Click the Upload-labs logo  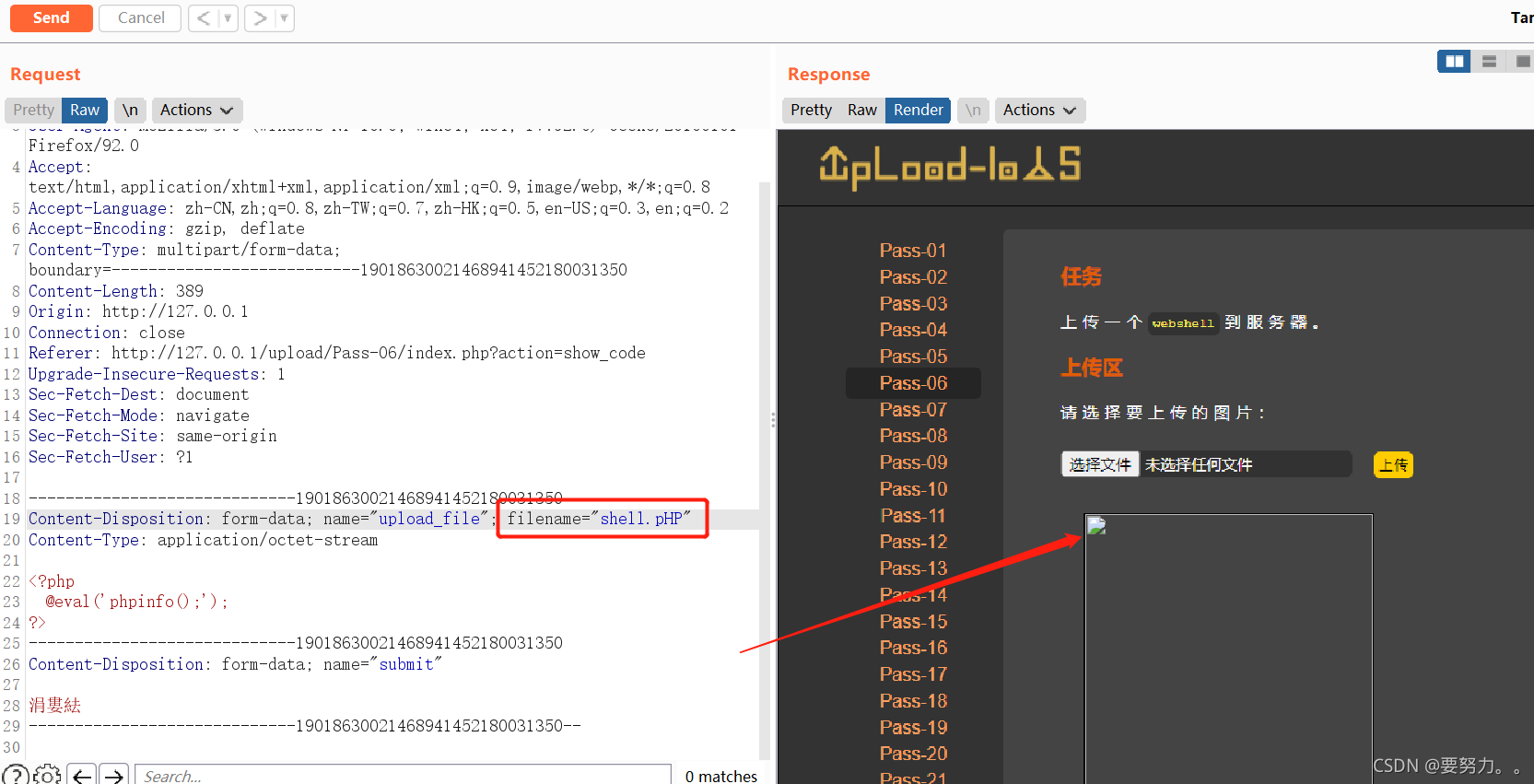pos(950,167)
